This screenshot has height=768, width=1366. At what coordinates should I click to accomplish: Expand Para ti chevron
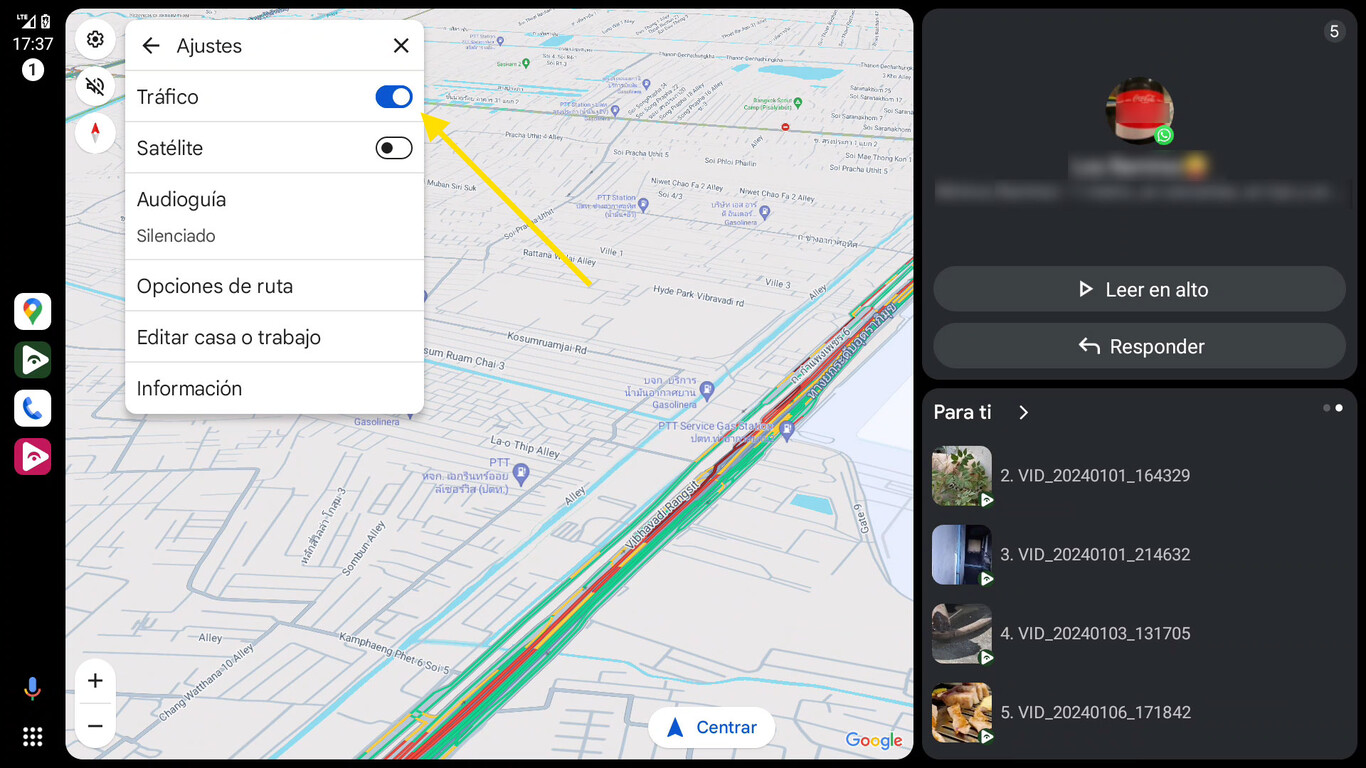1023,413
